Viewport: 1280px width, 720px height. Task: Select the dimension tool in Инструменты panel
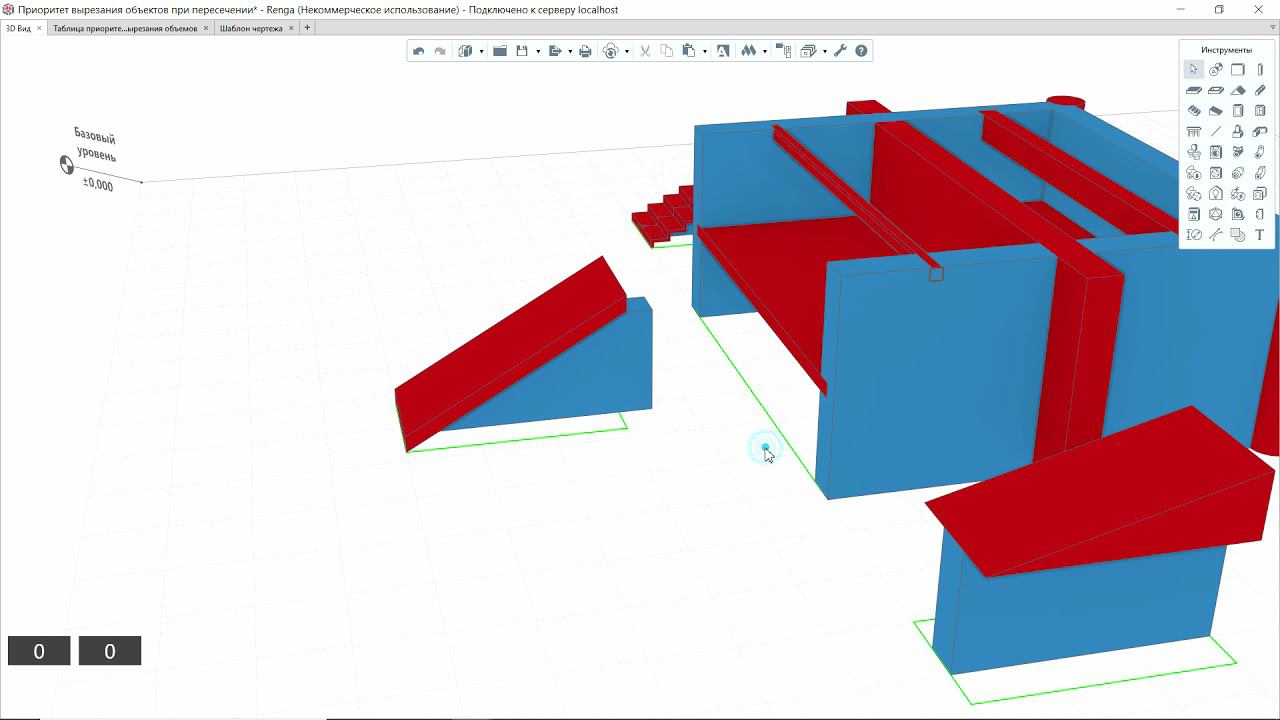[1193, 235]
